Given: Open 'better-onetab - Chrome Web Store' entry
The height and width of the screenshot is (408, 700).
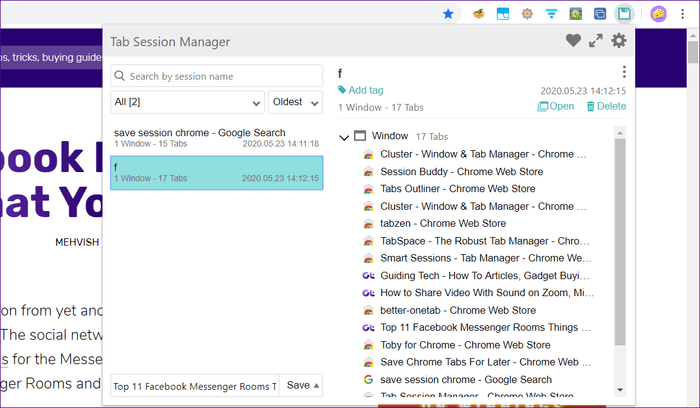Looking at the screenshot, I should pos(458,310).
